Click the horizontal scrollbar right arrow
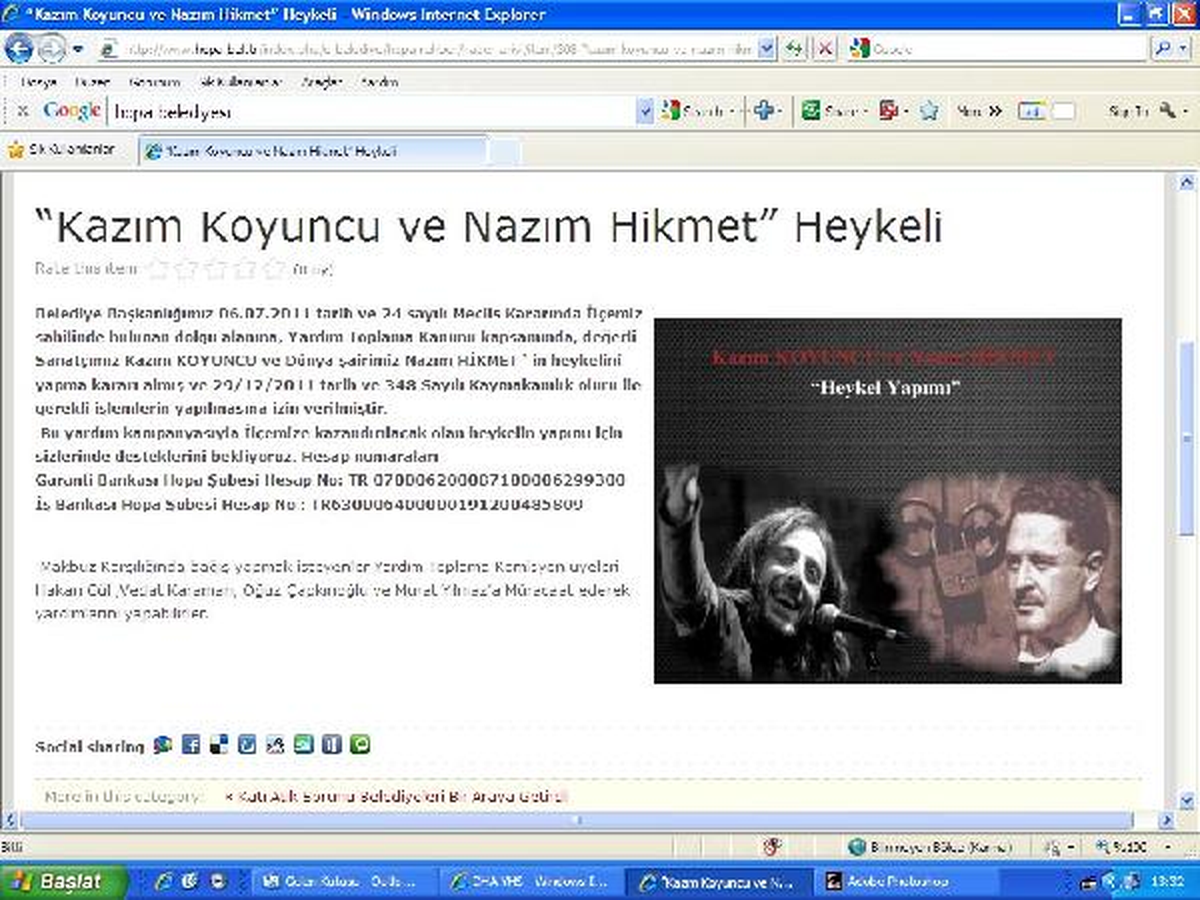The image size is (1200, 900). tap(1165, 820)
